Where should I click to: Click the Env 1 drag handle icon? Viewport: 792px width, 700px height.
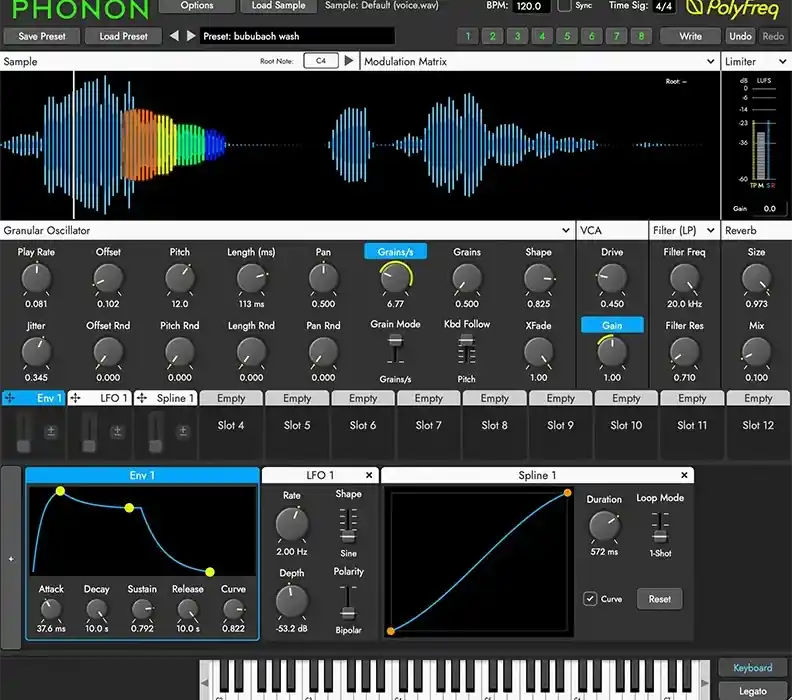(10, 398)
